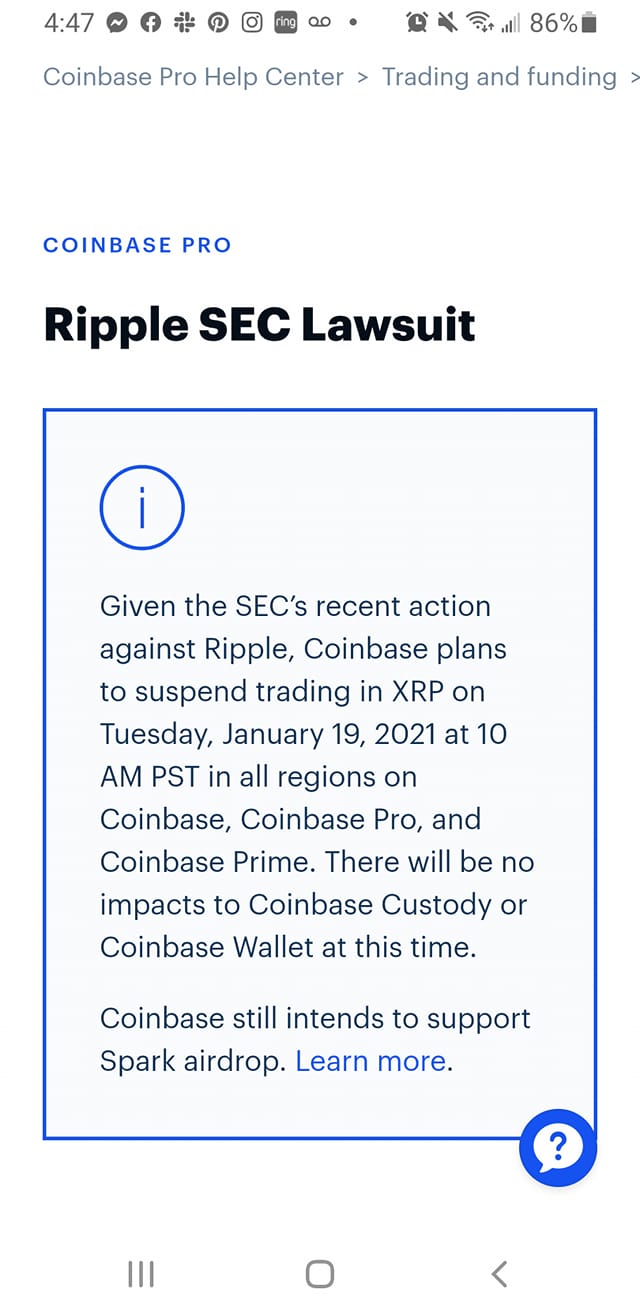Tap the alarm clock status icon

pyautogui.click(x=417, y=23)
